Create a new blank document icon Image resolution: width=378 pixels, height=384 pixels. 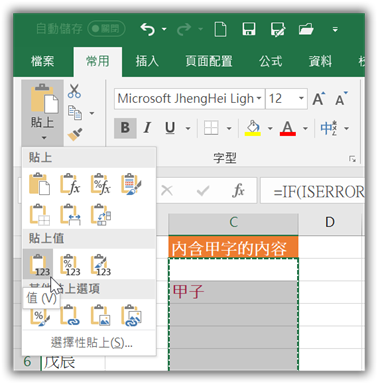[220, 29]
